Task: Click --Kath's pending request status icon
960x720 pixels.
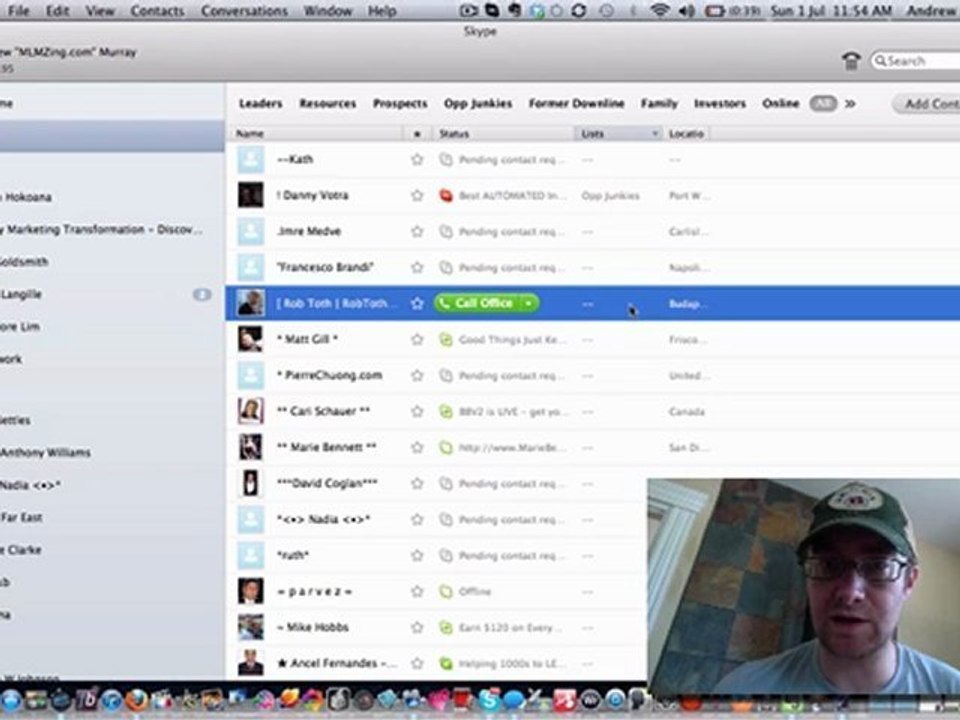Action: [x=446, y=160]
